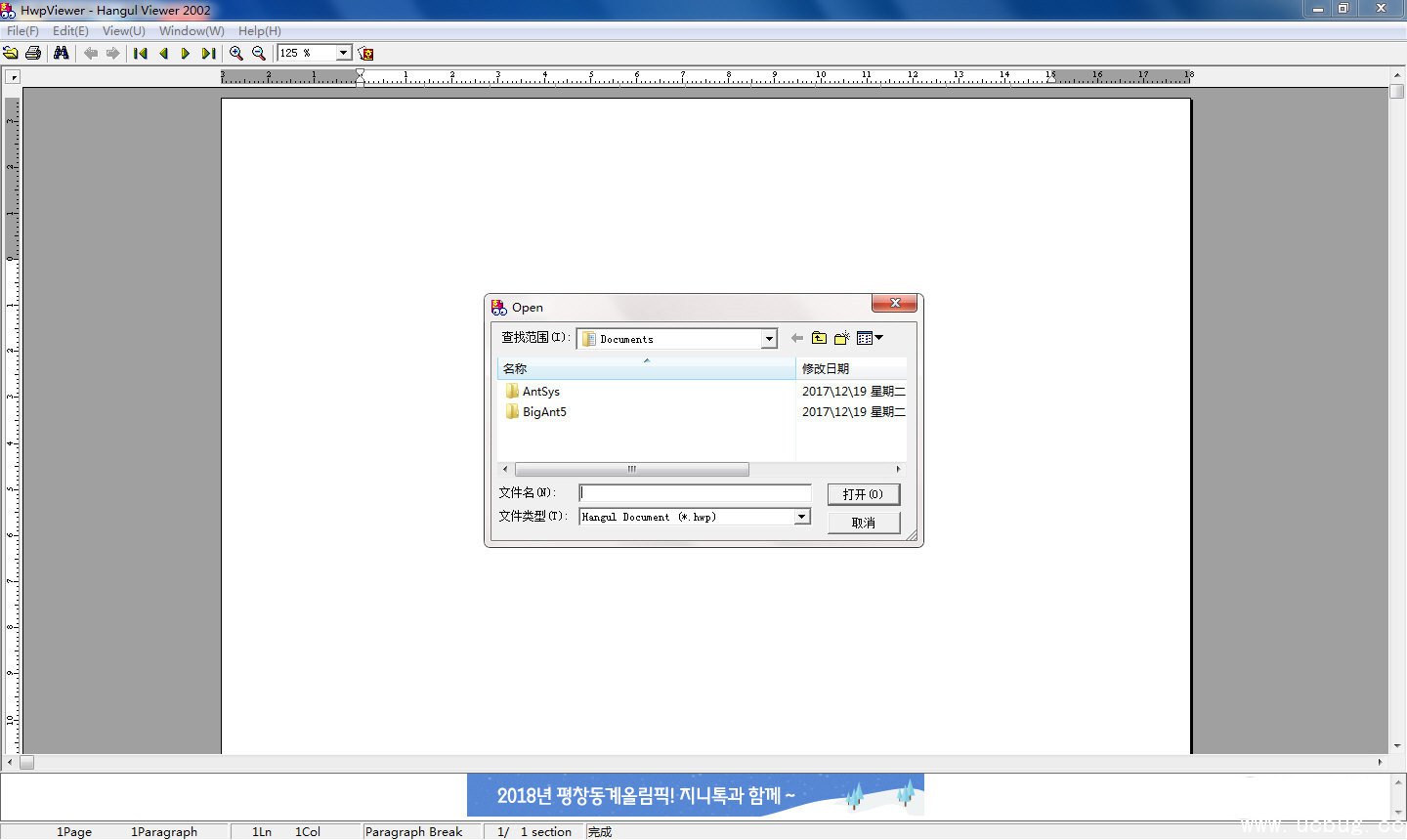Click the Zoom In magnifier icon

[236, 53]
